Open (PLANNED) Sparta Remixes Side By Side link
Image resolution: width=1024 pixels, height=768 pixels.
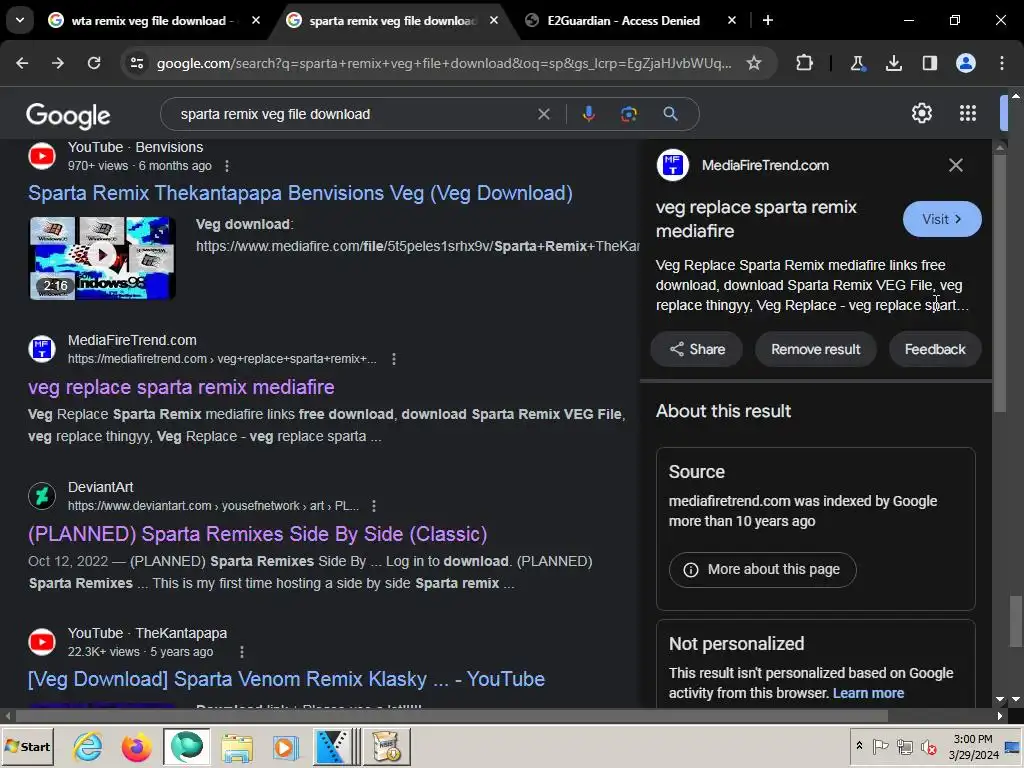pos(257,534)
